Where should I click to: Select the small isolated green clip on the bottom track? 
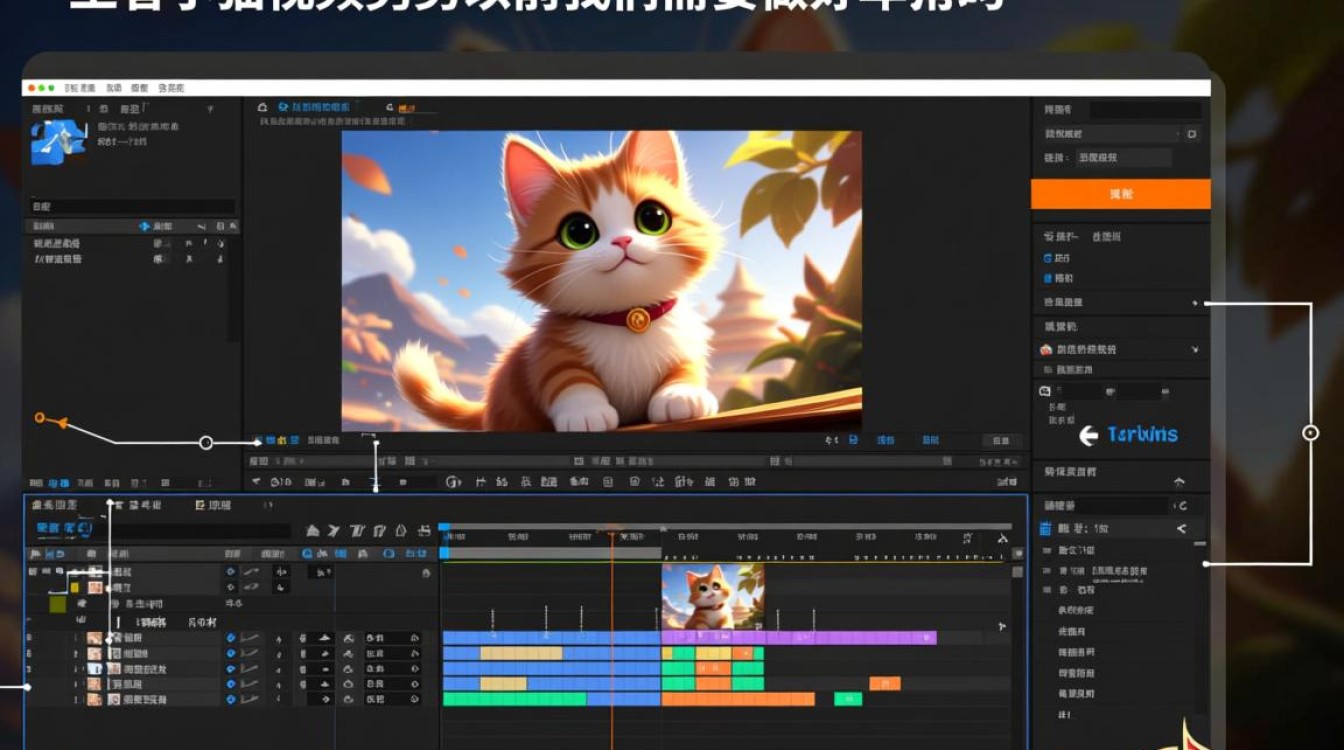click(848, 699)
